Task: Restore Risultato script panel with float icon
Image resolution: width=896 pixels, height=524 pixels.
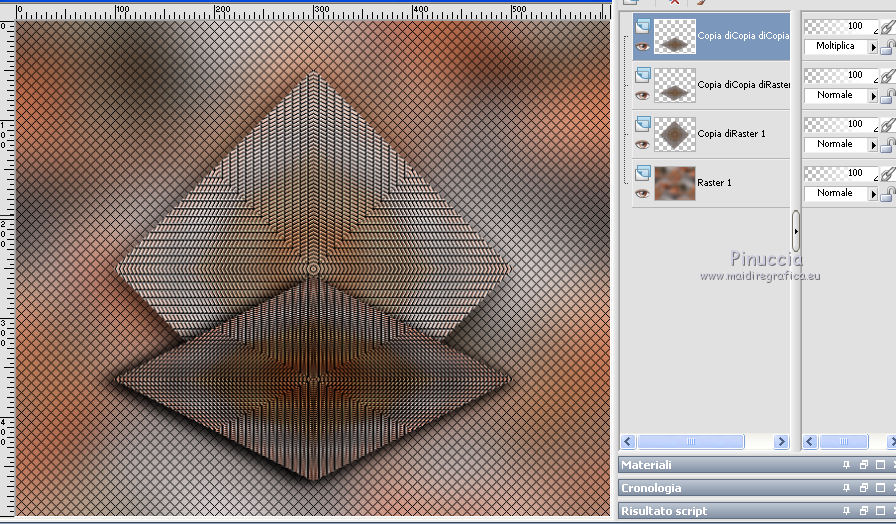Action: pyautogui.click(x=863, y=511)
